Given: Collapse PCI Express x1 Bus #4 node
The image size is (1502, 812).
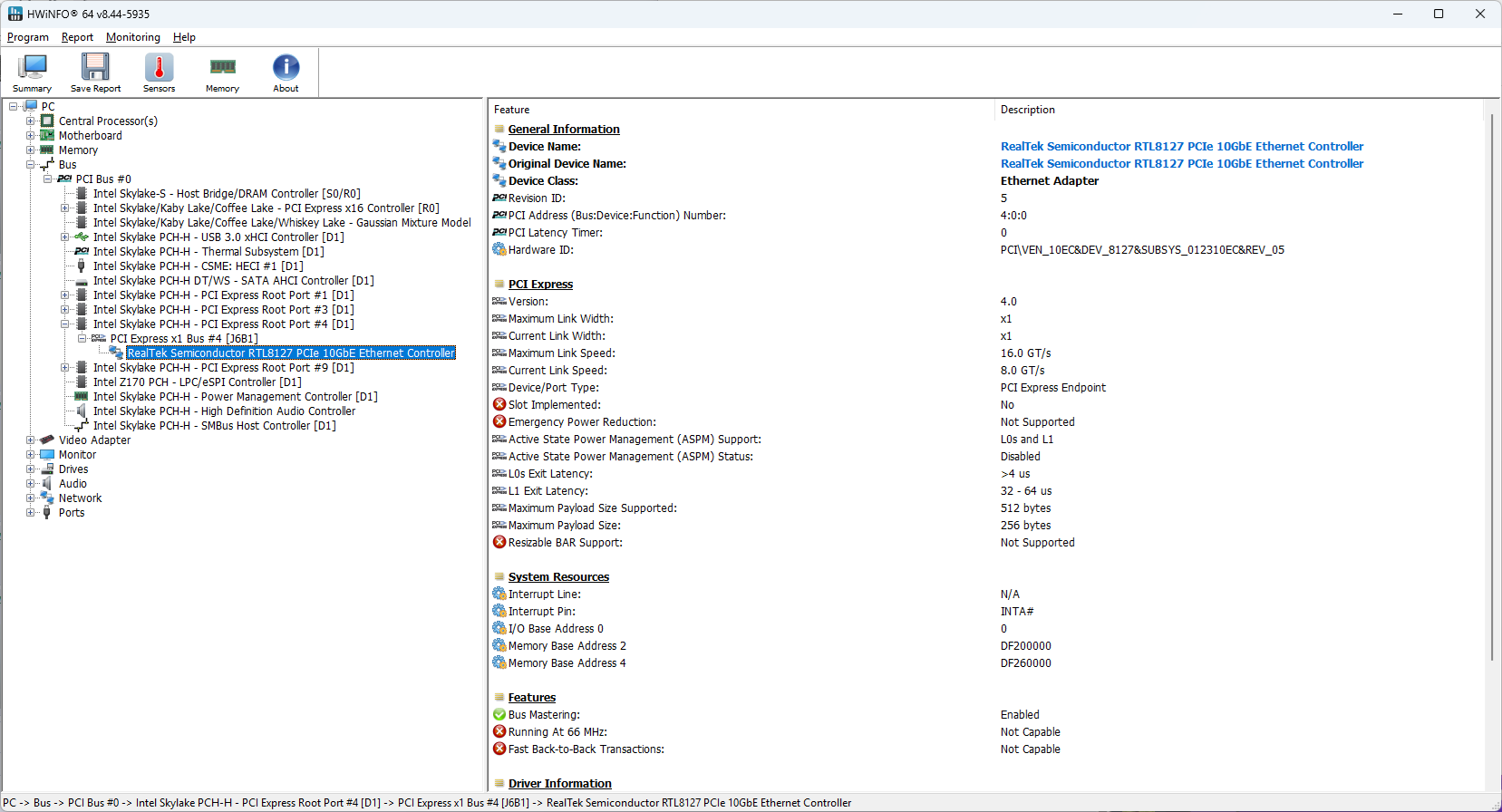Looking at the screenshot, I should pos(82,338).
